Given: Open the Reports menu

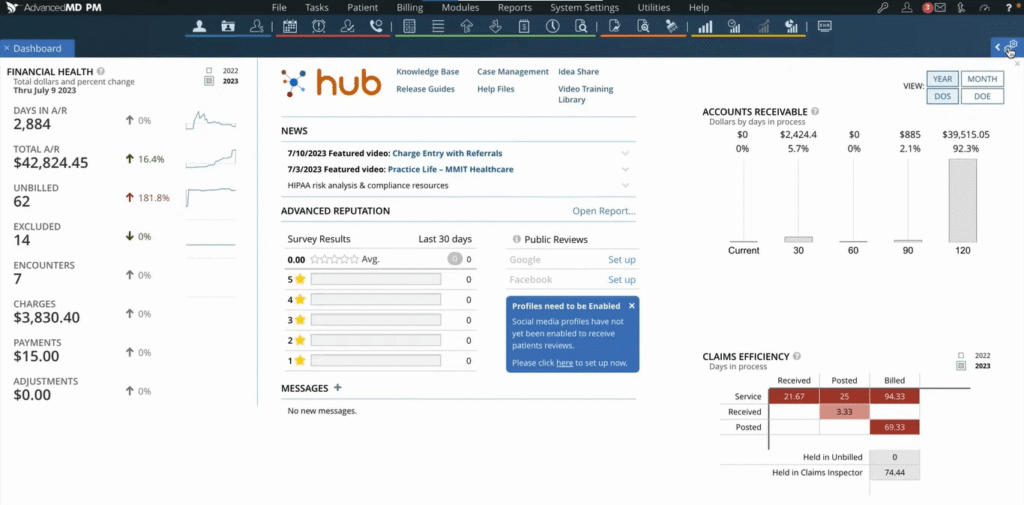Looking at the screenshot, I should click(x=515, y=8).
